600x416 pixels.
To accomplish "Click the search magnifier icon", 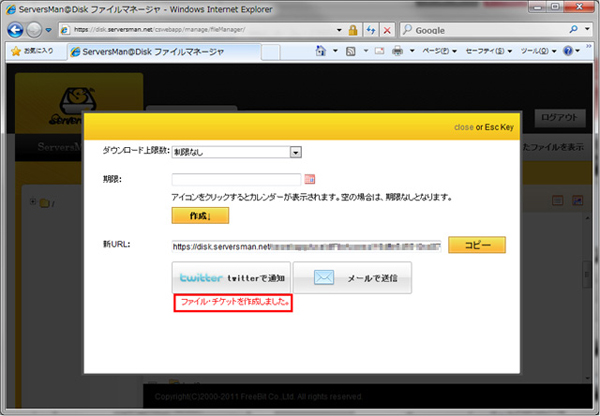I will pyautogui.click(x=573, y=29).
